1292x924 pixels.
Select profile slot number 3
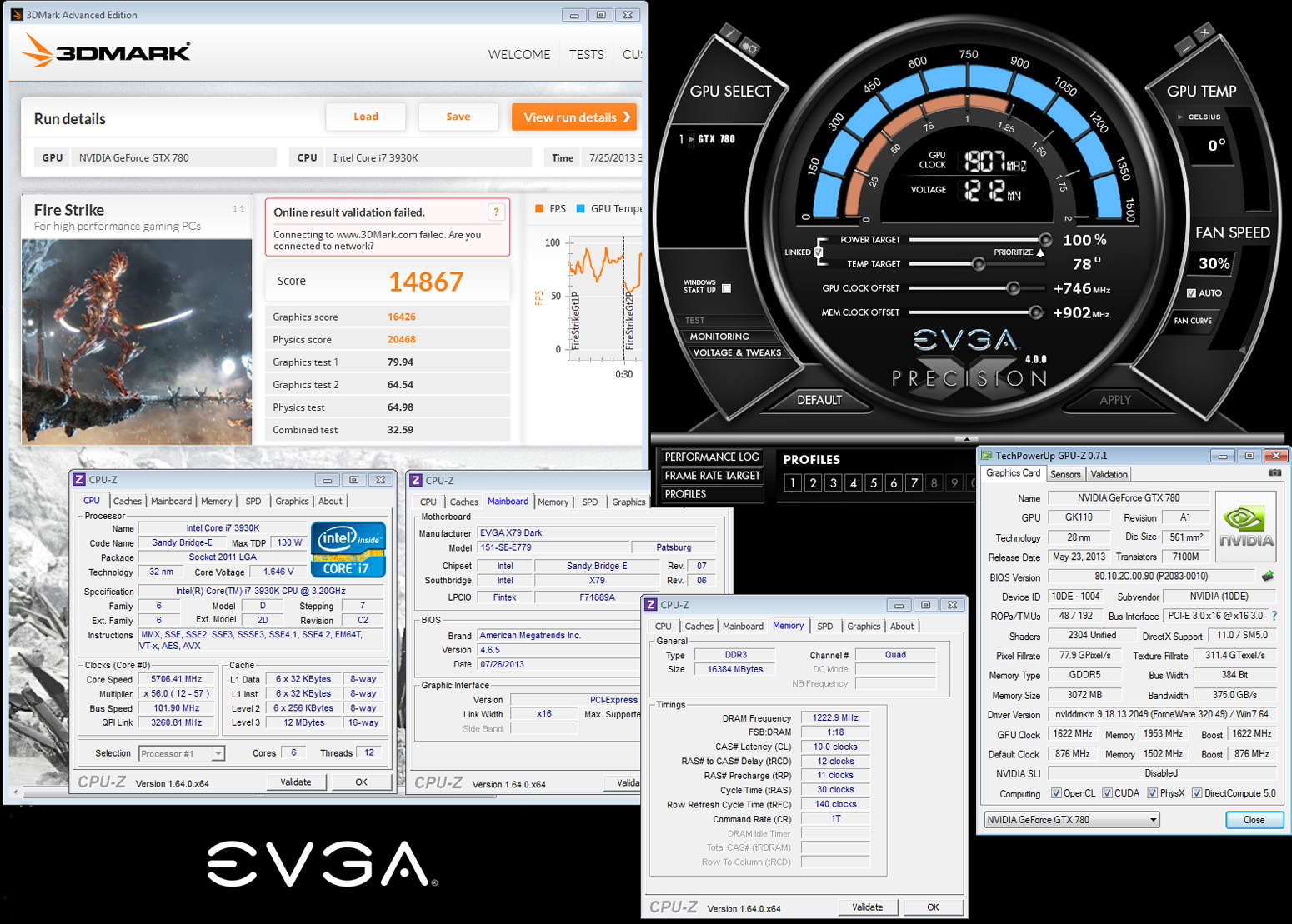point(833,482)
